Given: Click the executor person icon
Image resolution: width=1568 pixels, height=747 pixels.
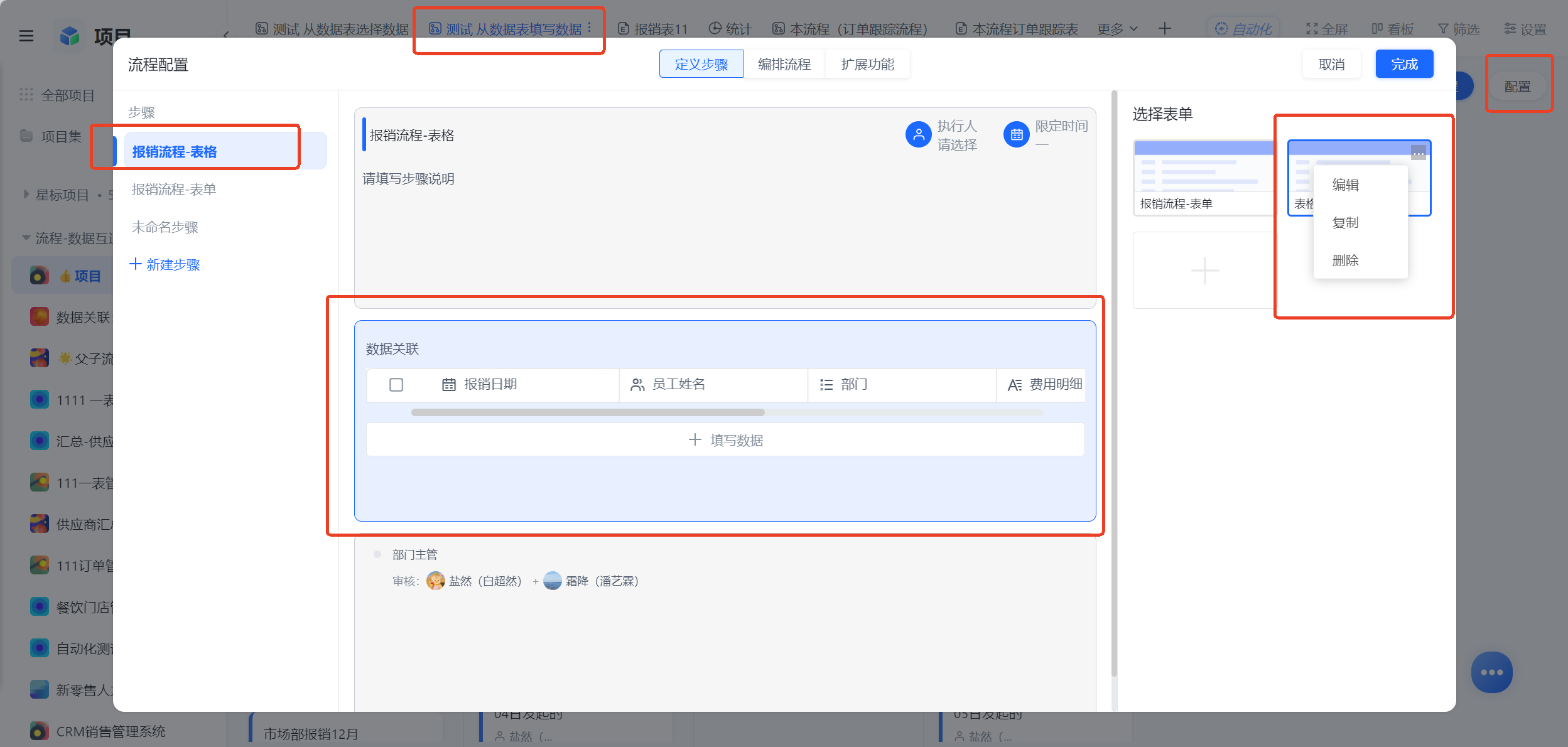Looking at the screenshot, I should click(918, 134).
